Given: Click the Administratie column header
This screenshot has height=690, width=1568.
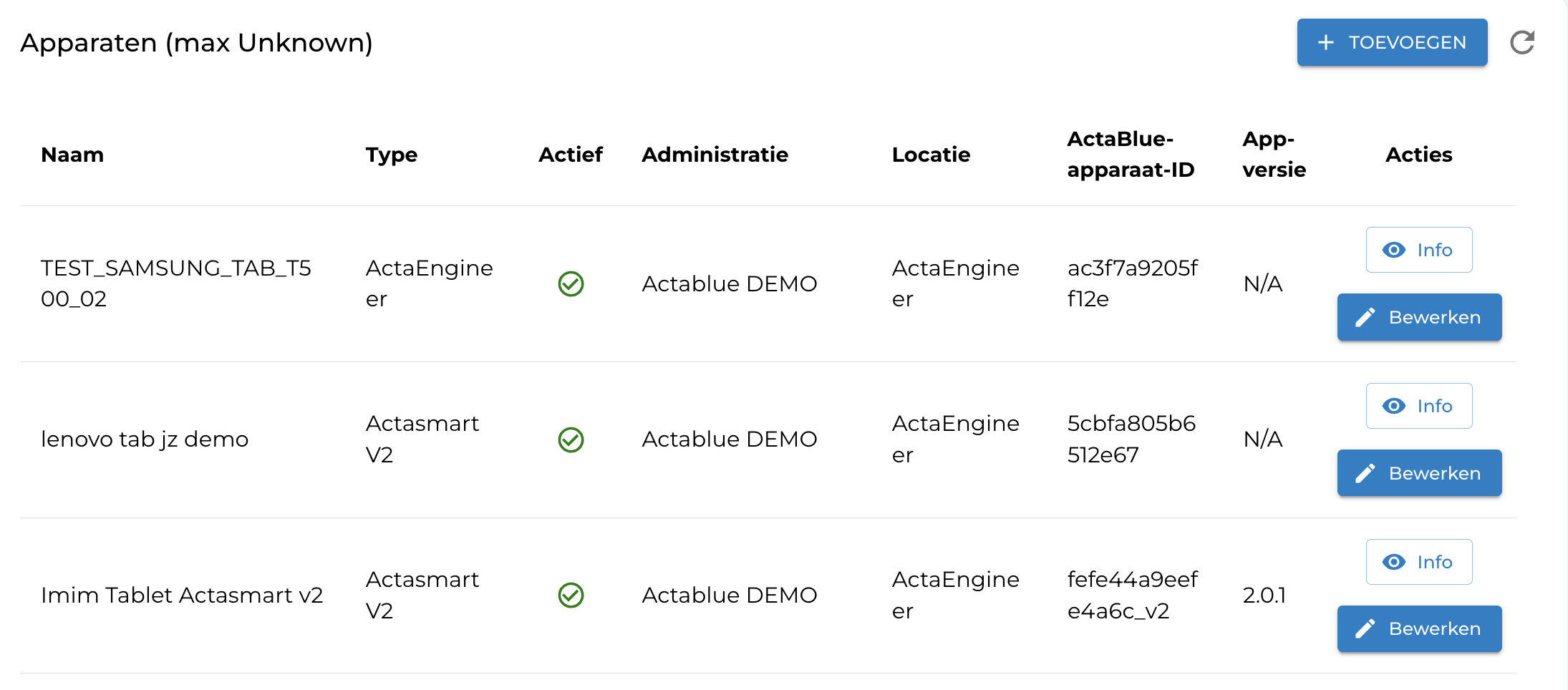Looking at the screenshot, I should coord(715,155).
